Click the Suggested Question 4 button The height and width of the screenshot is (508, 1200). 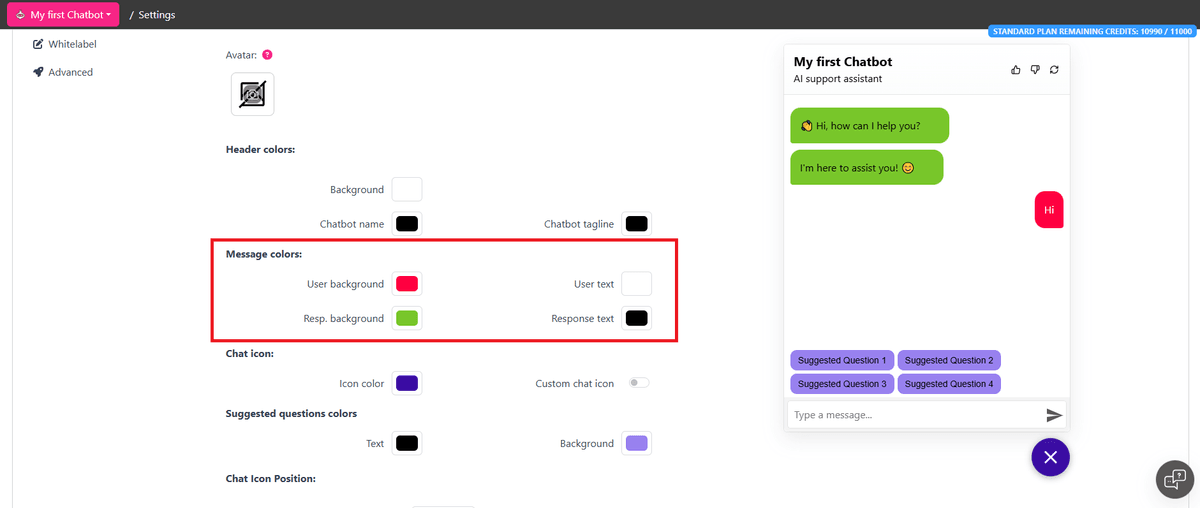point(949,384)
